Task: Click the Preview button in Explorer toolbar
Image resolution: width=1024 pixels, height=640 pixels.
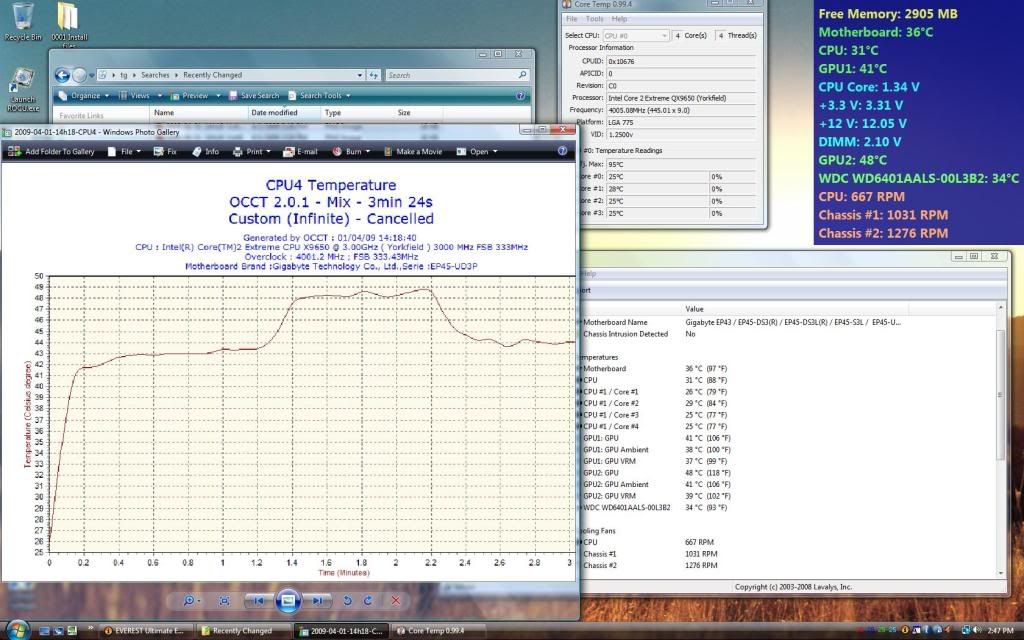Action: point(193,95)
